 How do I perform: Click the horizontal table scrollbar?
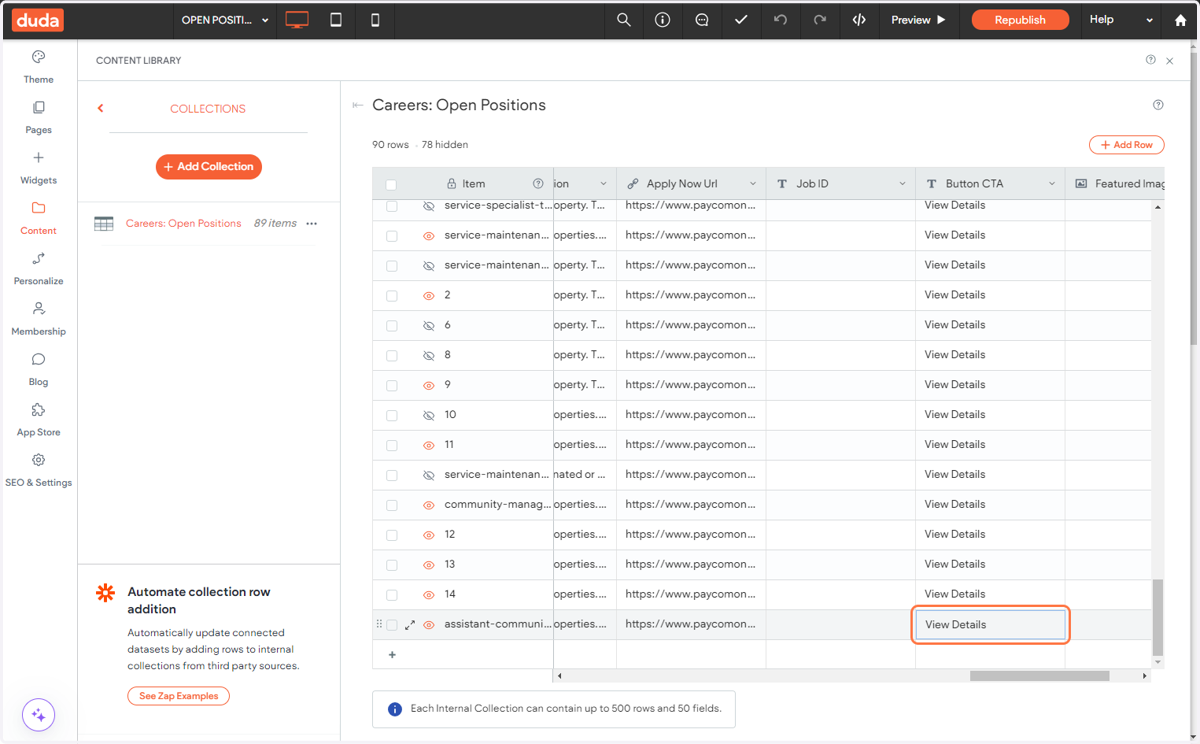(x=1039, y=676)
